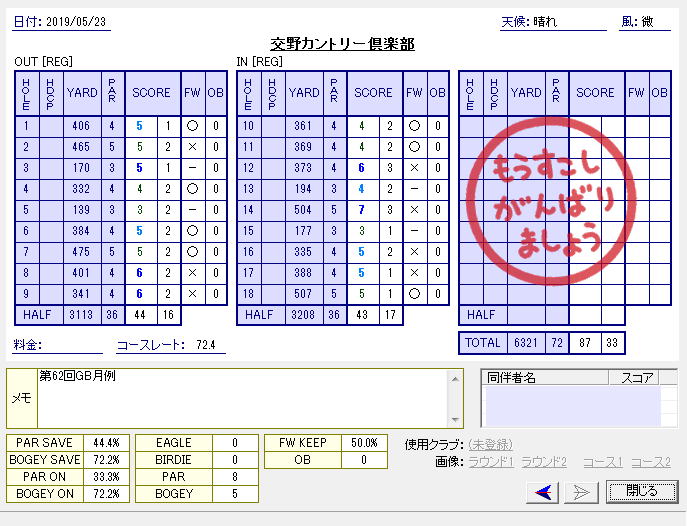Open the ラウンド2 image link
Image resolution: width=687 pixels, height=526 pixels.
545,461
